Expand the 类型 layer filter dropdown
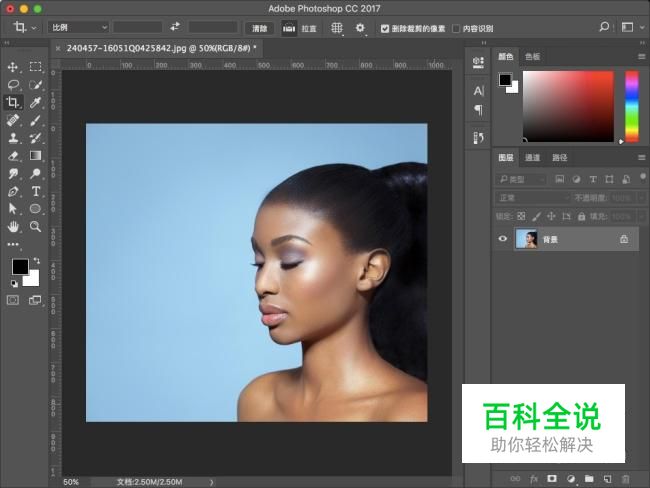650x488 pixels. 523,179
